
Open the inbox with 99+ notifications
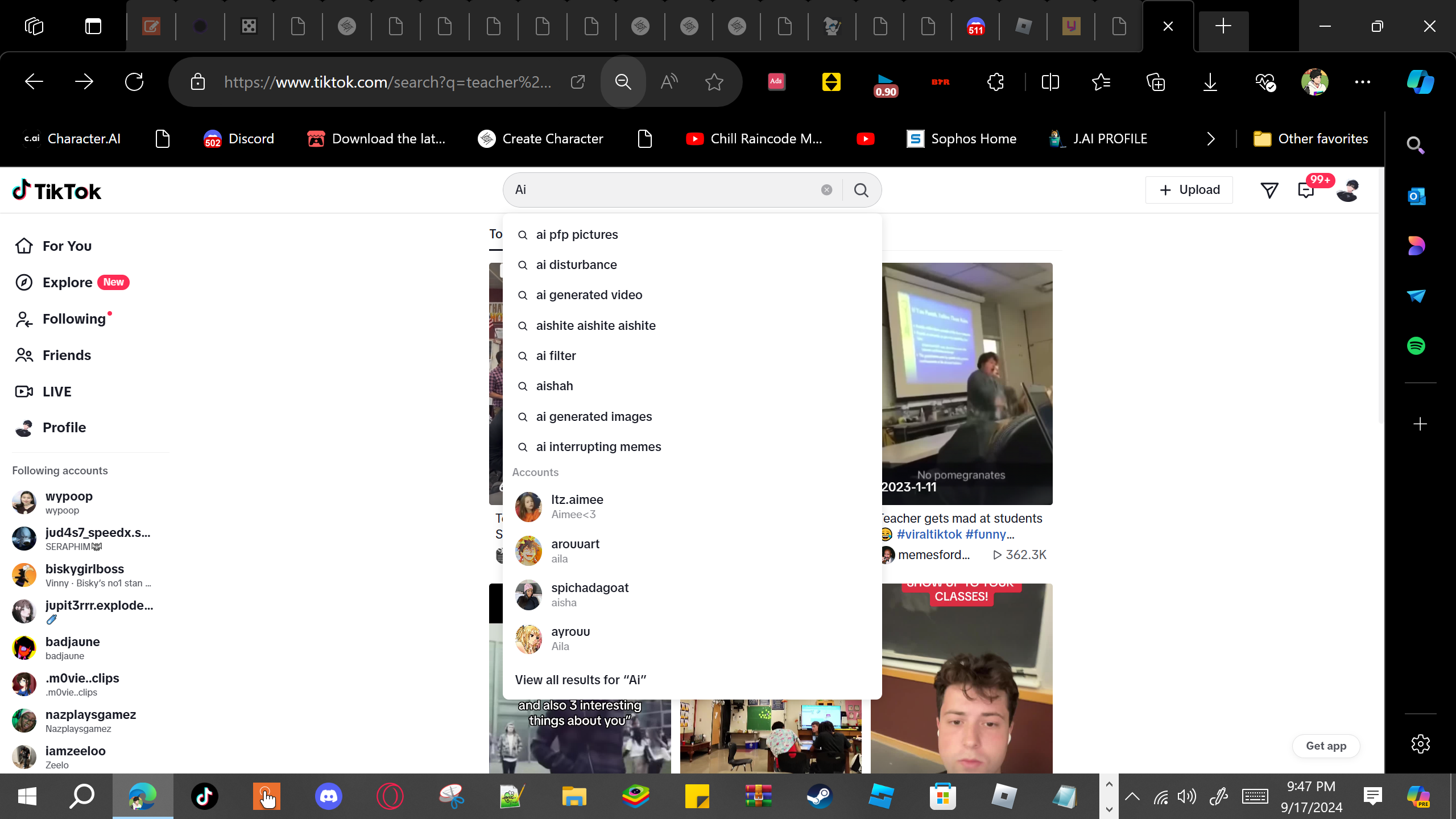(1306, 190)
